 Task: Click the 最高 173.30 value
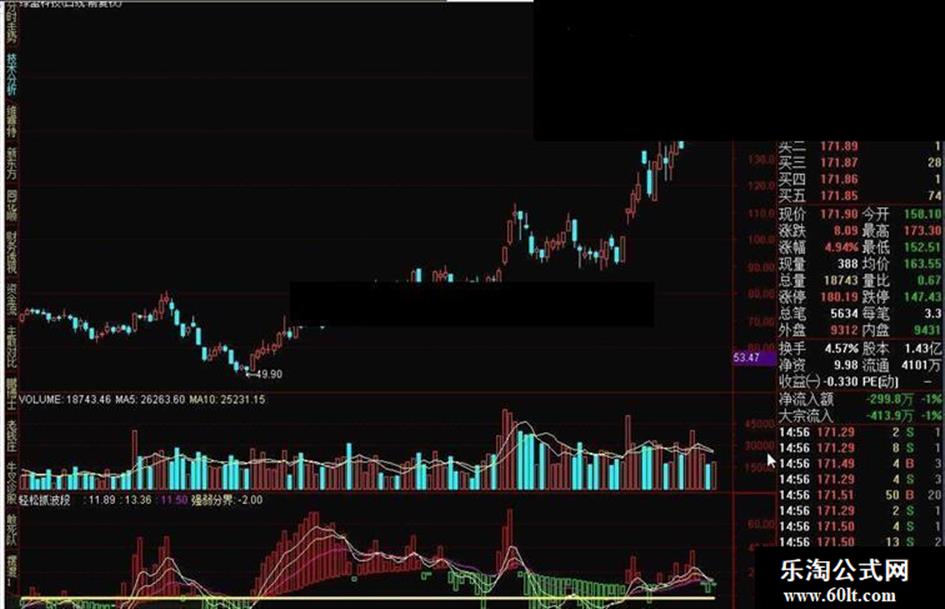coord(923,231)
